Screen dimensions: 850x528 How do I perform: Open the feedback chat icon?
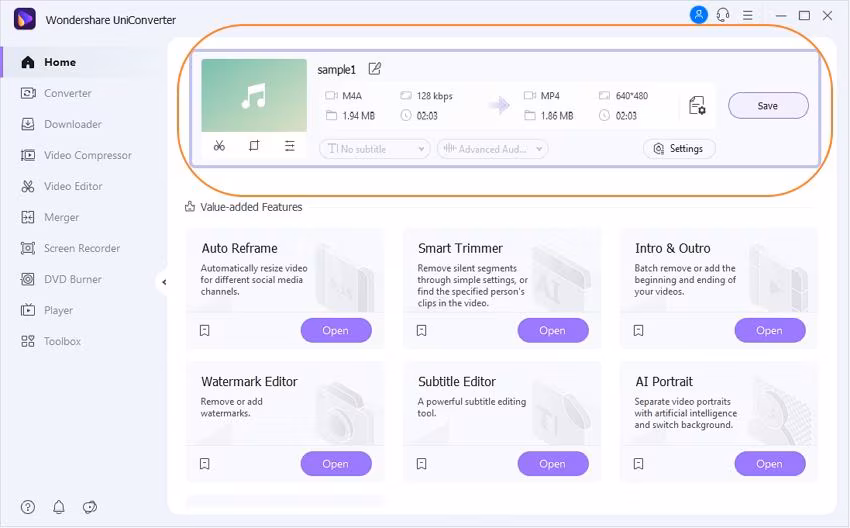tap(89, 507)
